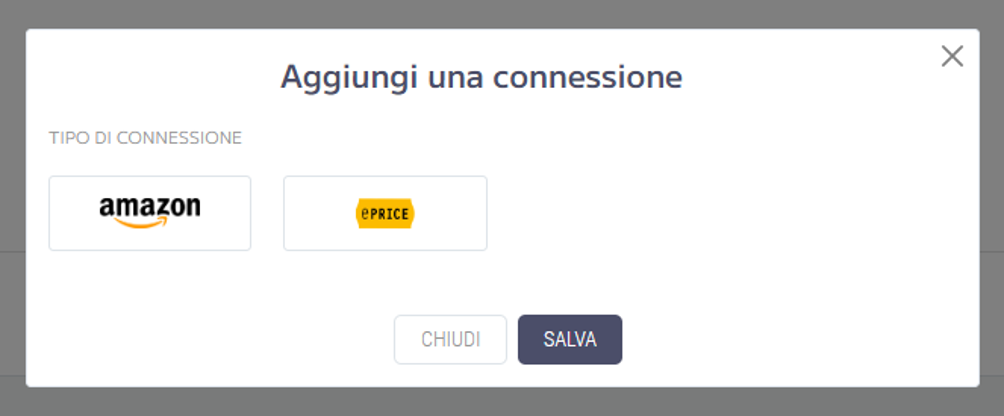The image size is (1004, 416).
Task: Save the new connection
Action: [x=570, y=339]
